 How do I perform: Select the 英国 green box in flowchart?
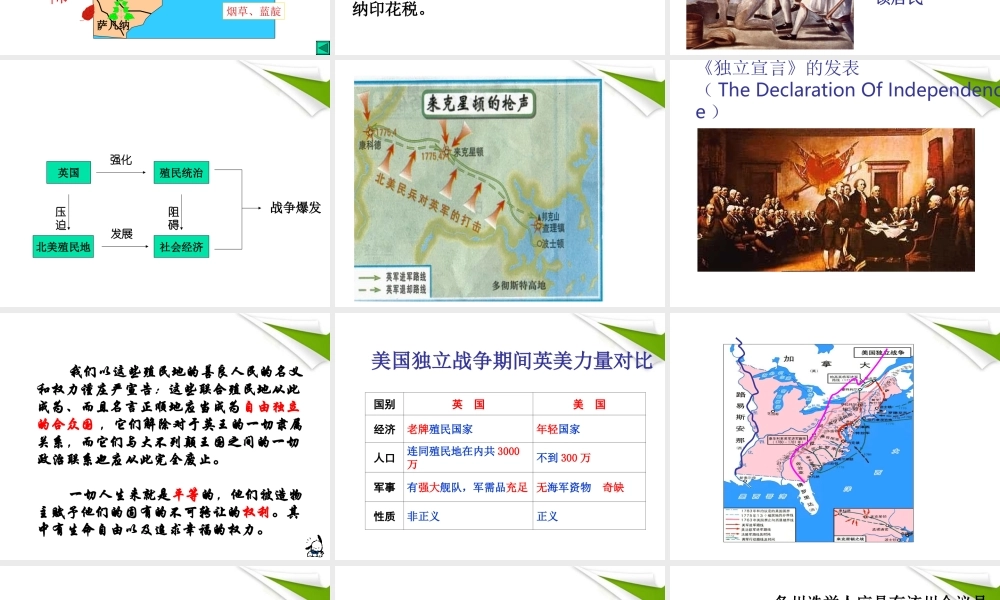point(68,173)
